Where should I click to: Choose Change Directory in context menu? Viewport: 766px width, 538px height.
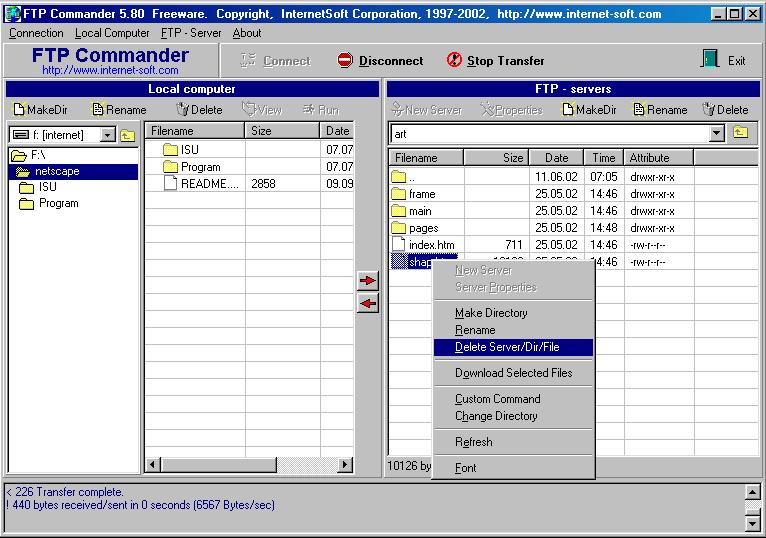point(513,416)
